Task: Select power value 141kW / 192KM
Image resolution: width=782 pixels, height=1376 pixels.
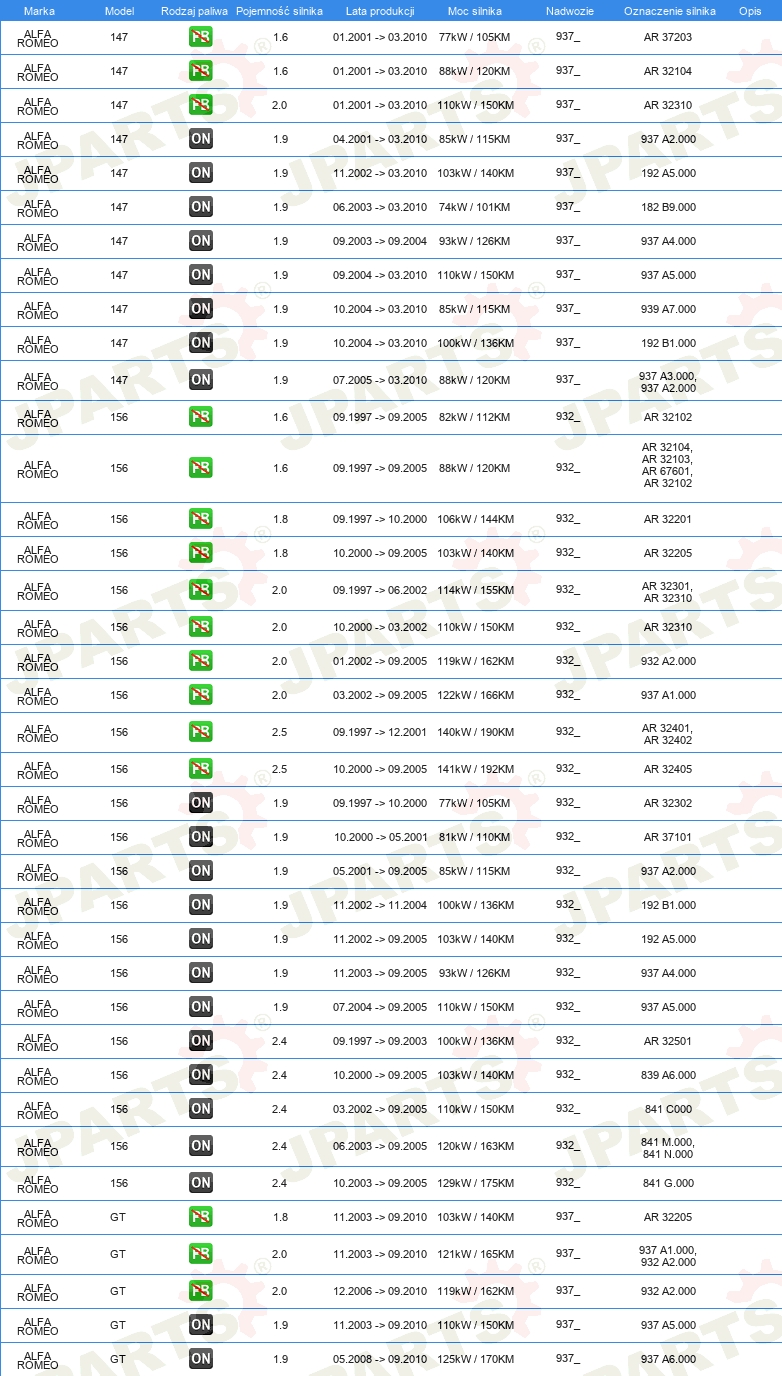Action: (476, 770)
